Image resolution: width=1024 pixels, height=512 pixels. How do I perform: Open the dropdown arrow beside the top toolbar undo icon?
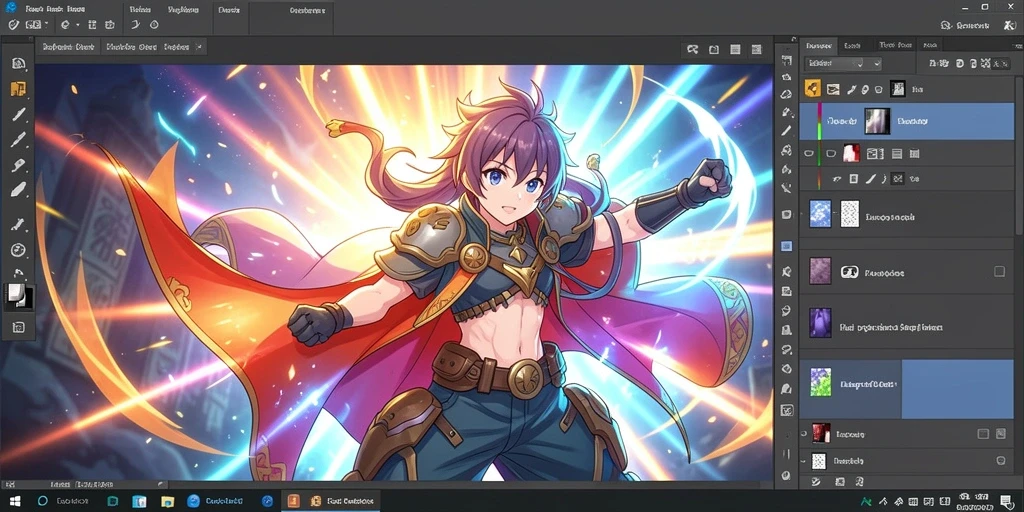tap(78, 25)
